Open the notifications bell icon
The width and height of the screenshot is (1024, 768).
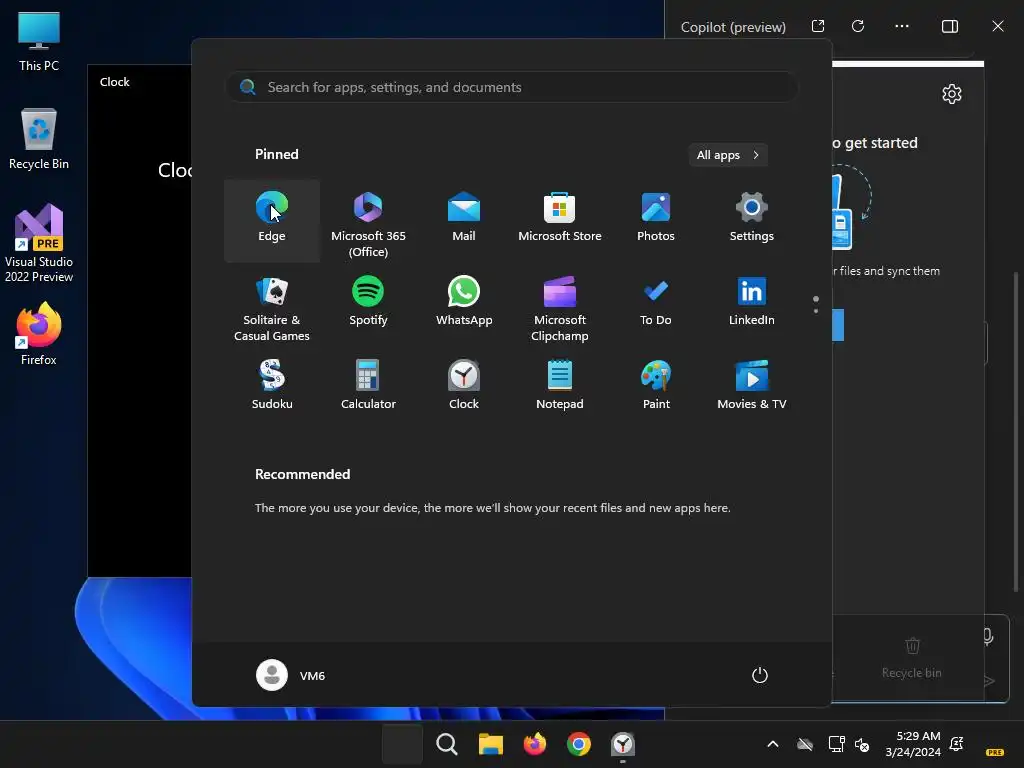click(957, 744)
